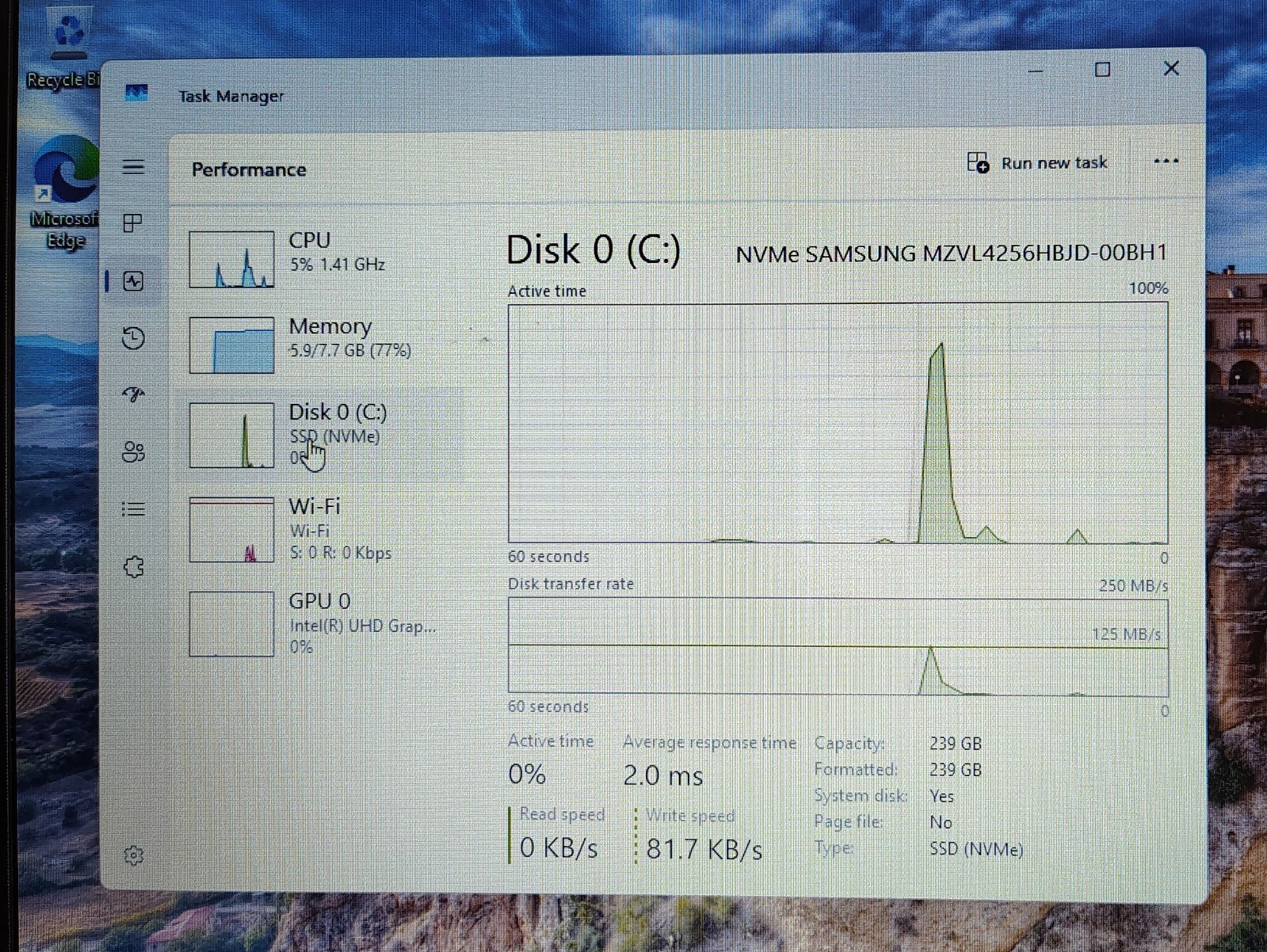This screenshot has width=1267, height=952.
Task: Click the 5% 1.41 GHz CPU usage text
Action: click(337, 264)
